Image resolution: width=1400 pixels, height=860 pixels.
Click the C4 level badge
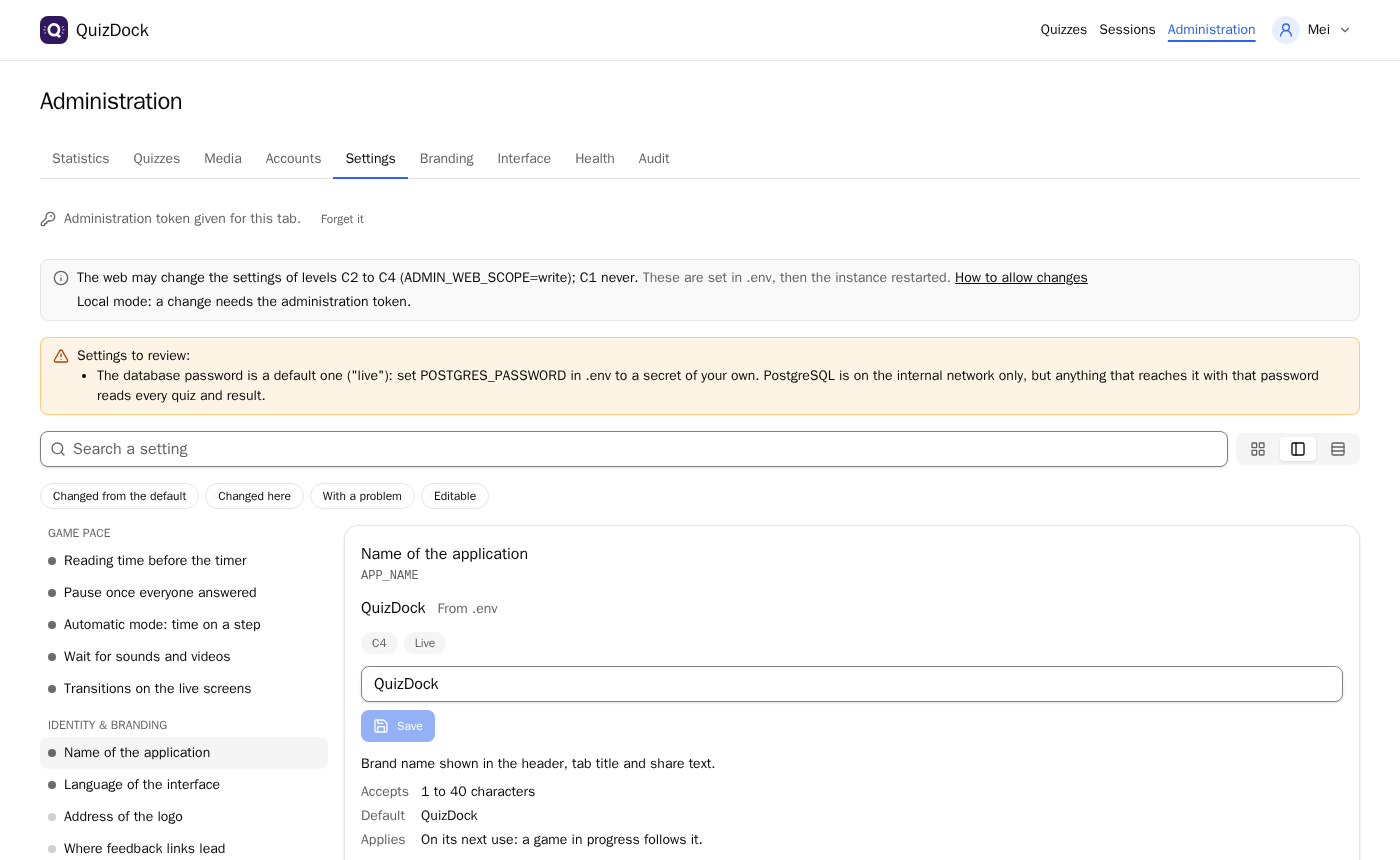coord(379,643)
